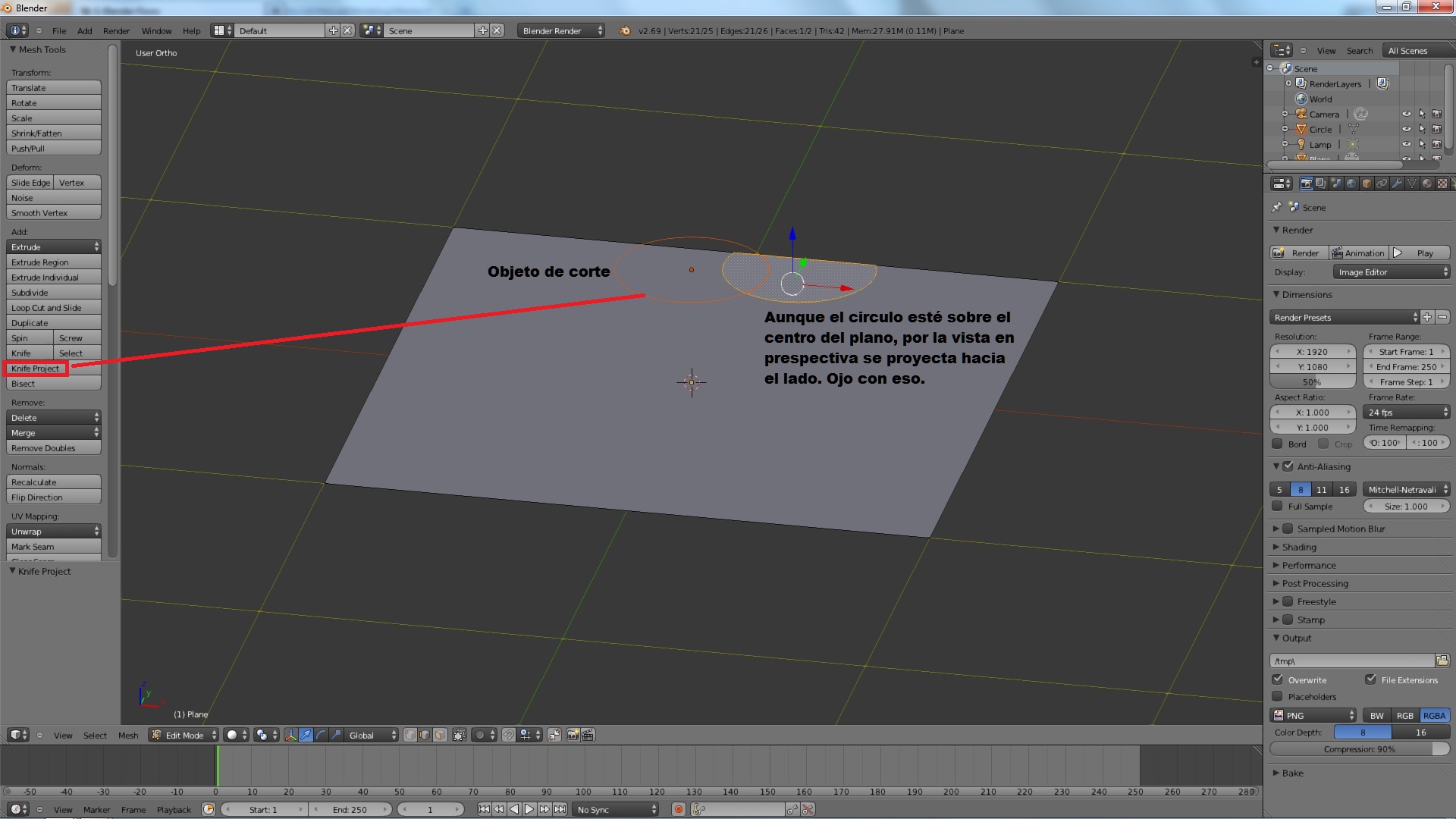Open the Window menu
Viewport: 1456px width, 819px height.
(x=156, y=31)
